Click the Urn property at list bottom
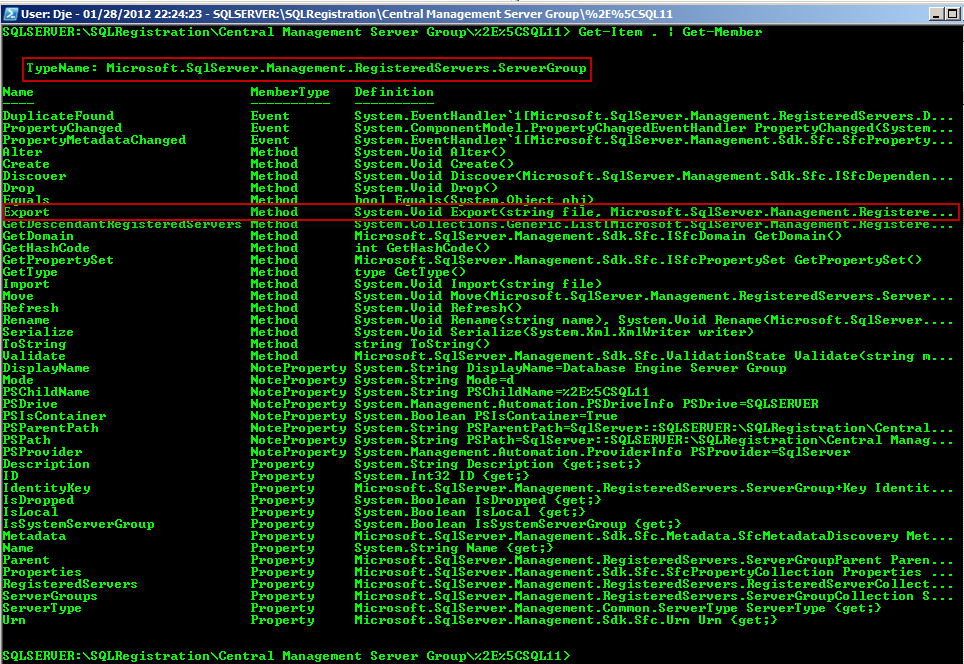This screenshot has width=964, height=664. point(14,620)
